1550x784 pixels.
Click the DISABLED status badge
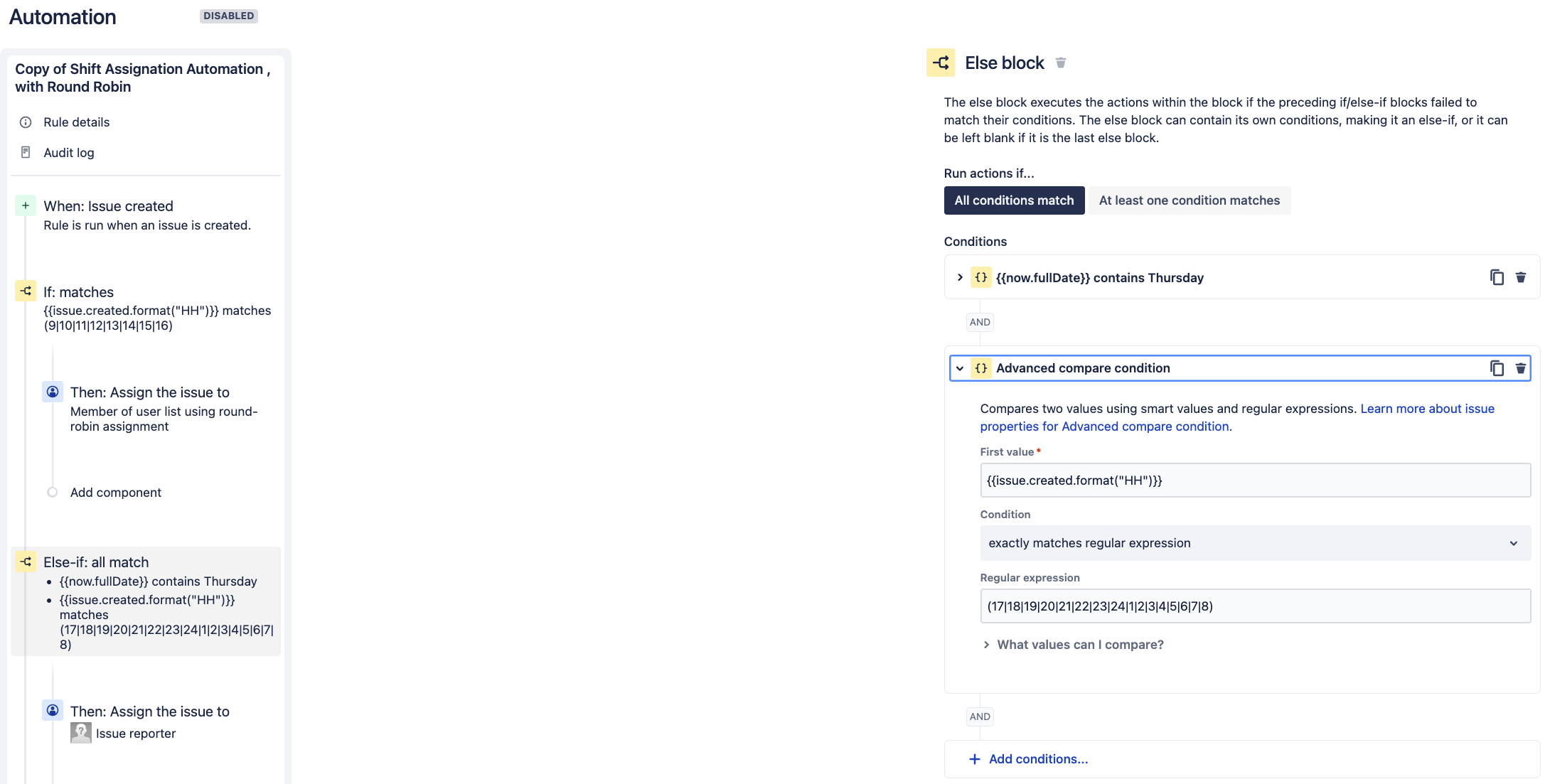click(229, 16)
